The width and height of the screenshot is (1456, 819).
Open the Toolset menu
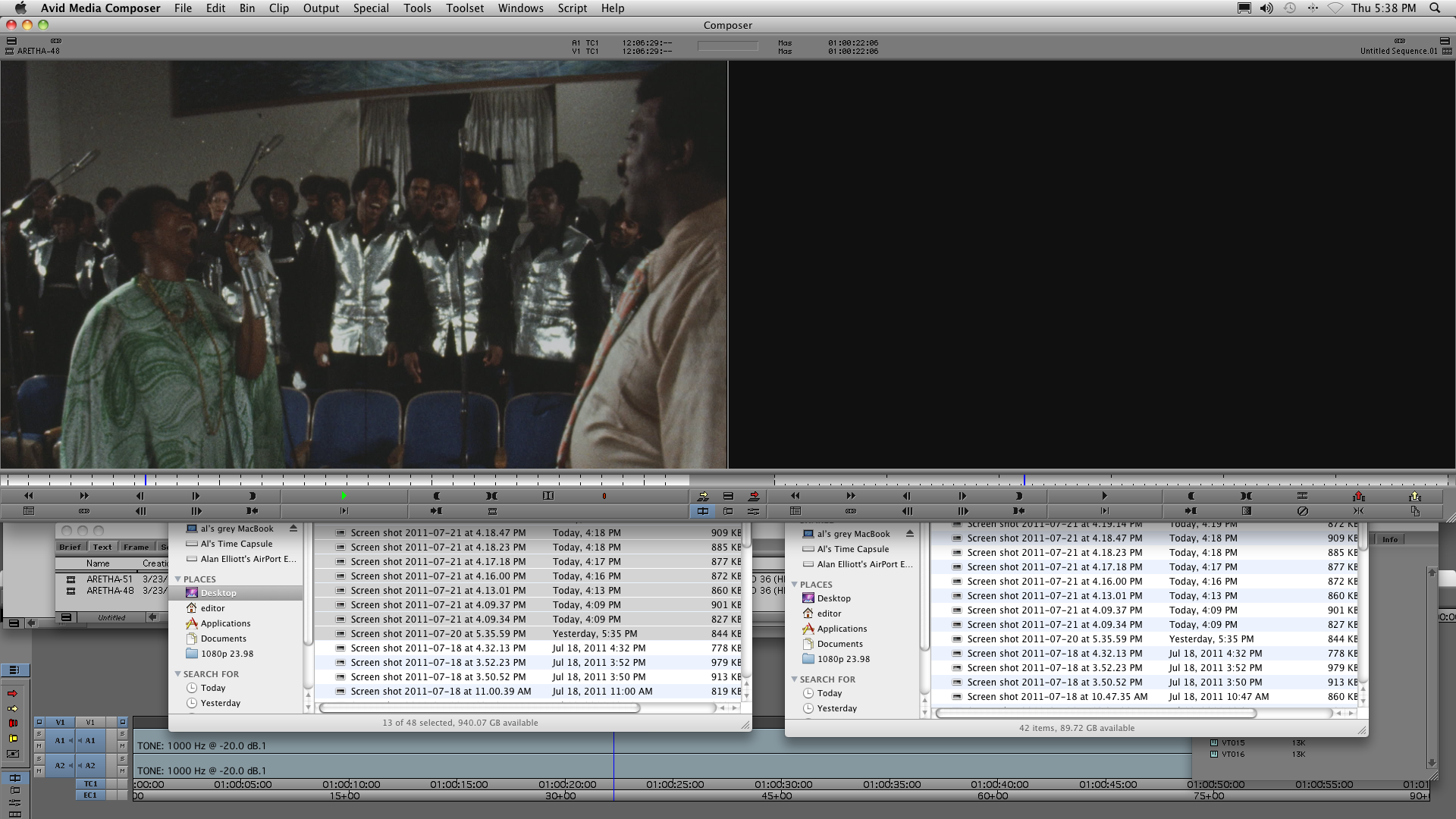(464, 8)
